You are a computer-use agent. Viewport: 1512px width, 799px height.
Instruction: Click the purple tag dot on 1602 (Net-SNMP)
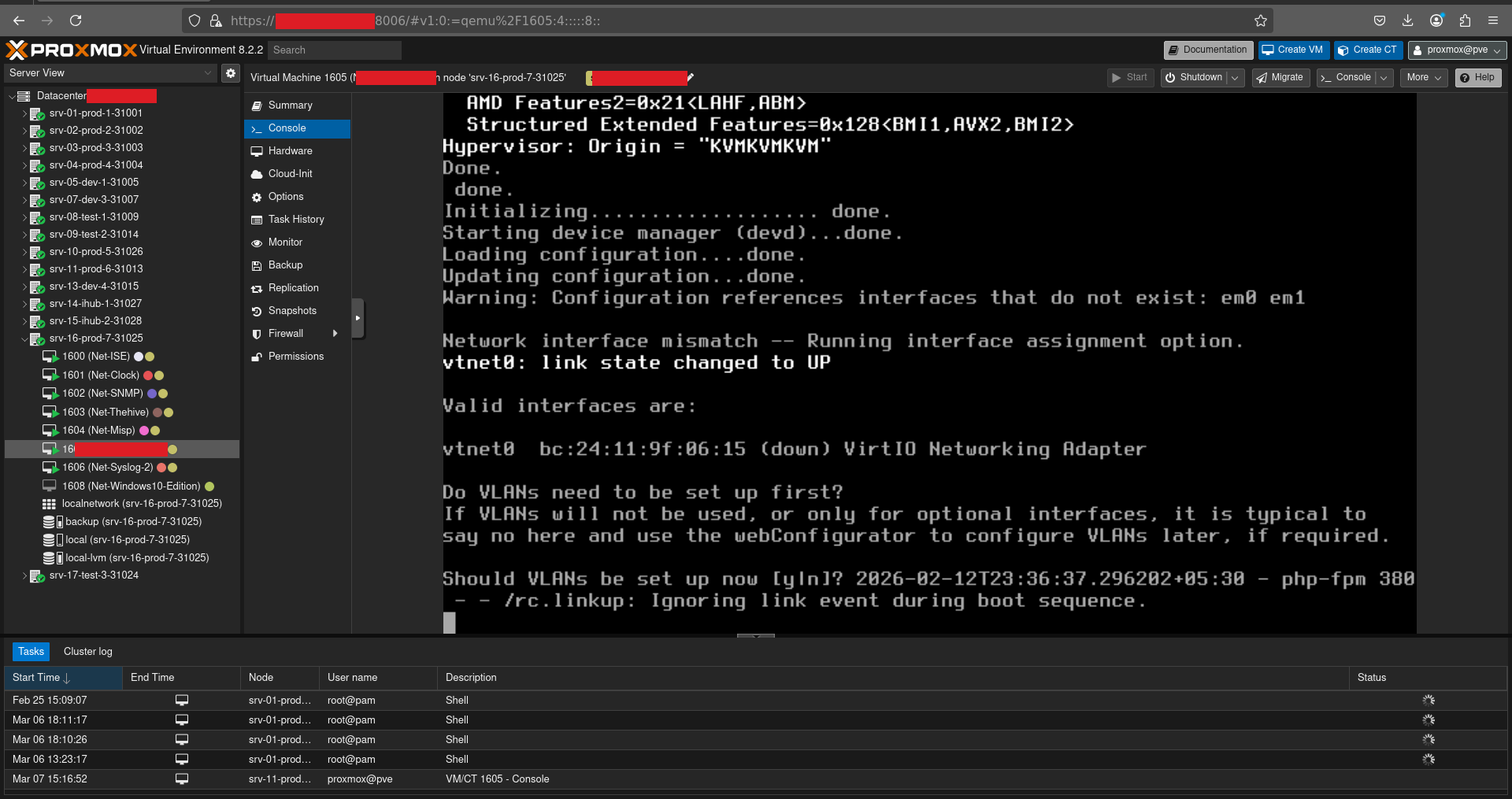152,394
